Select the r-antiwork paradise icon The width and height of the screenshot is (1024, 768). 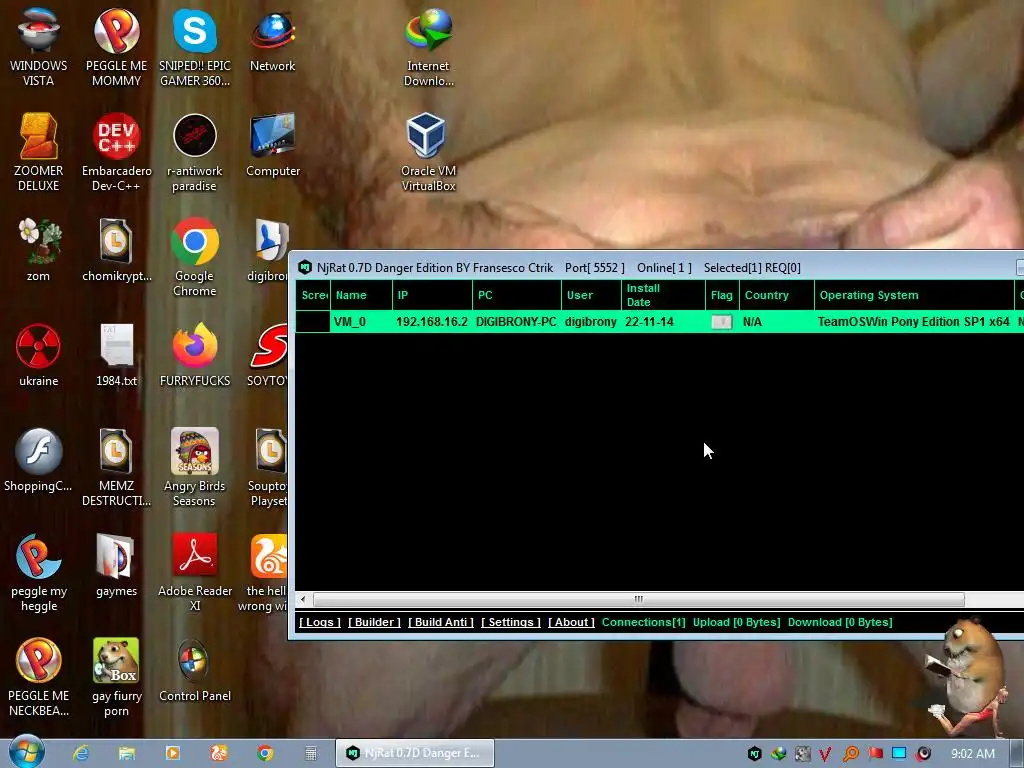(195, 152)
